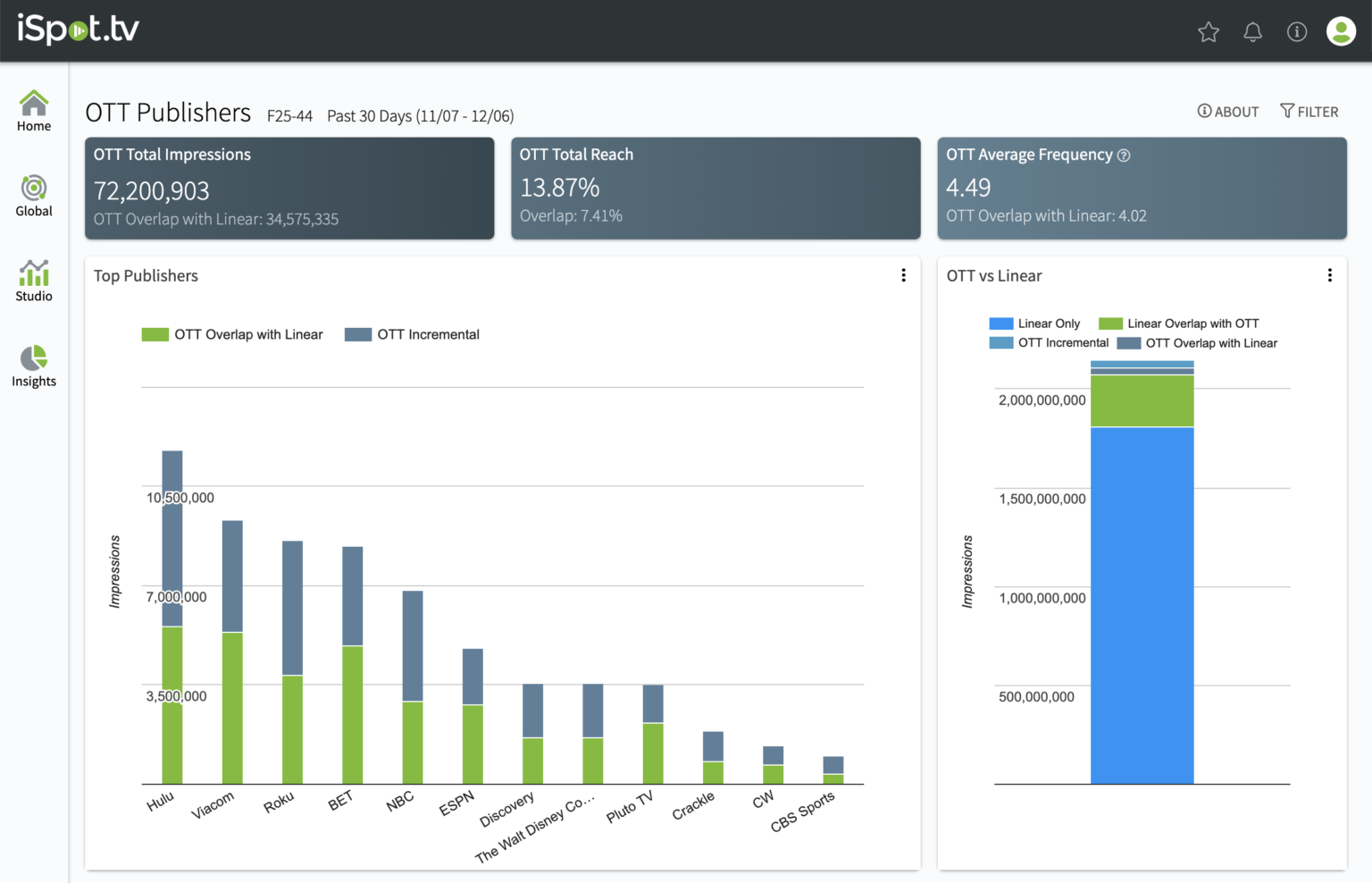Viewport: 1372px width, 883px height.
Task: Click The Walt Disney Co. bar
Action: [x=593, y=734]
